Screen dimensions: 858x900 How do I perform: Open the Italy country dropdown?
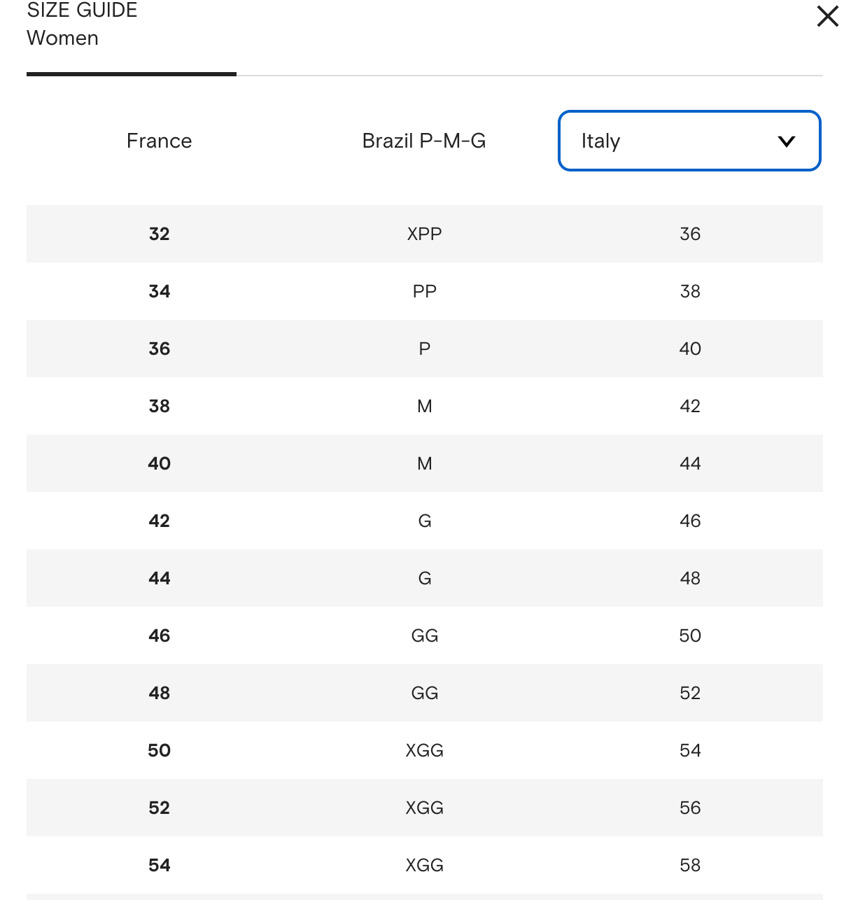click(x=689, y=141)
